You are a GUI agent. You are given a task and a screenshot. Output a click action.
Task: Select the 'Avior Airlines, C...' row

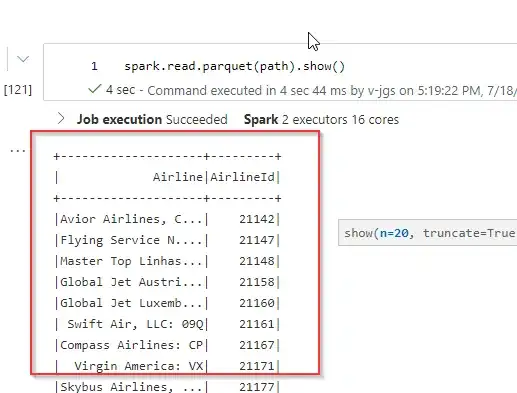168,219
